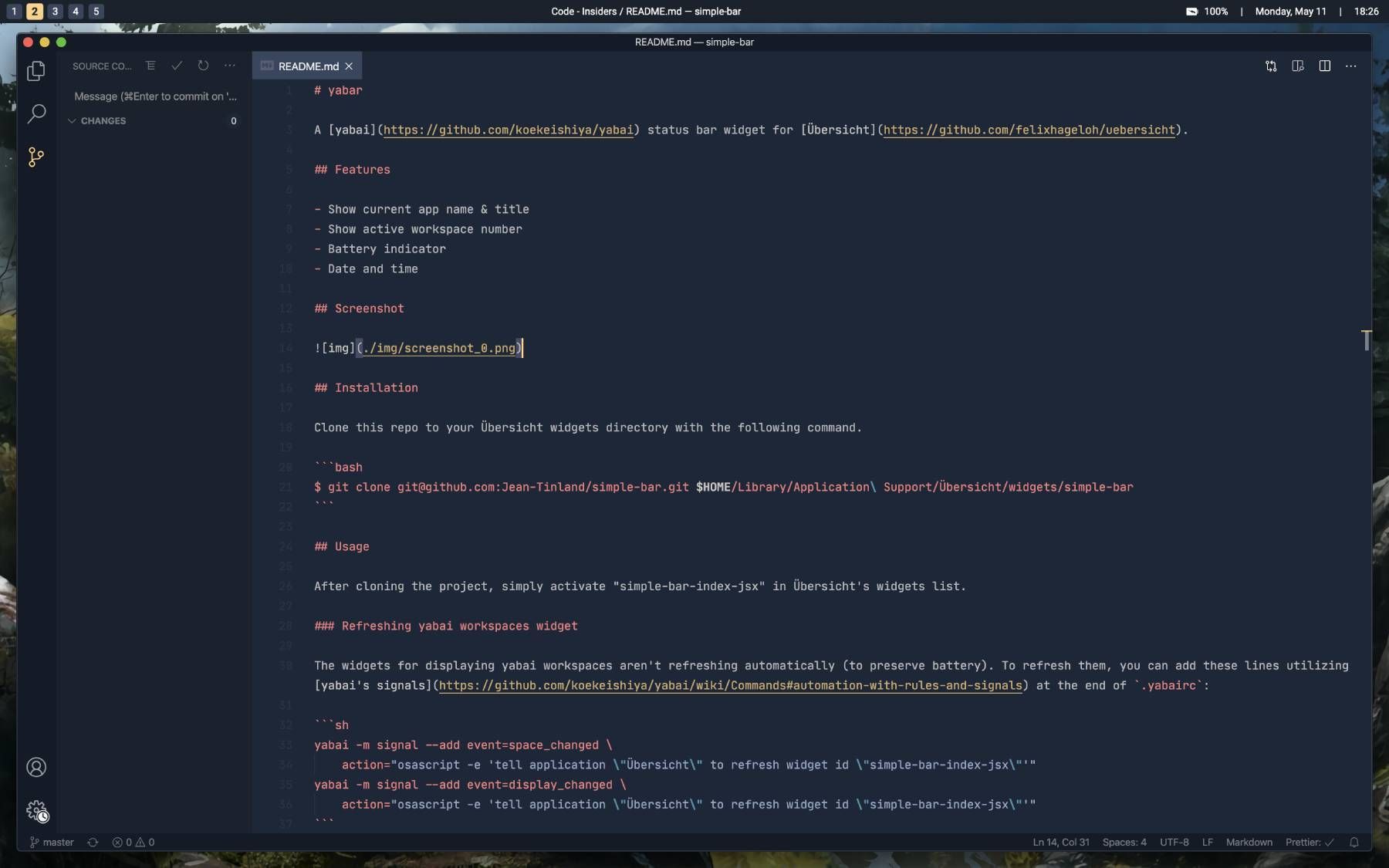
Task: Click cursor marker in overview ruler
Action: coord(1367,340)
